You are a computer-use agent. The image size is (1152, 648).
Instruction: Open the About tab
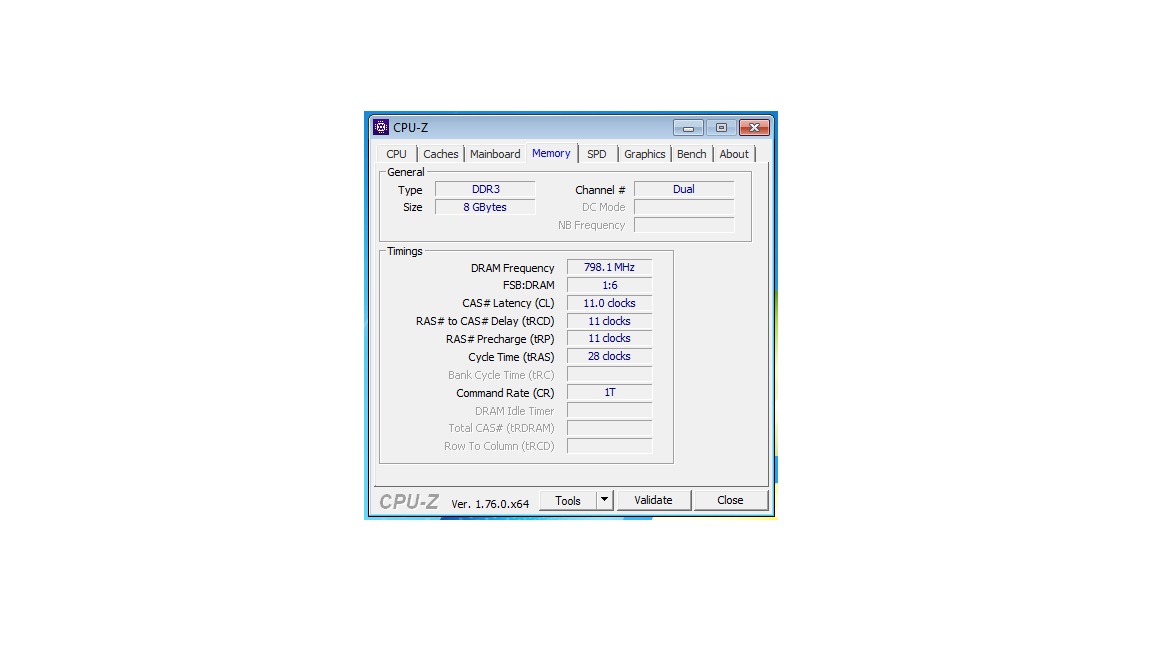734,154
